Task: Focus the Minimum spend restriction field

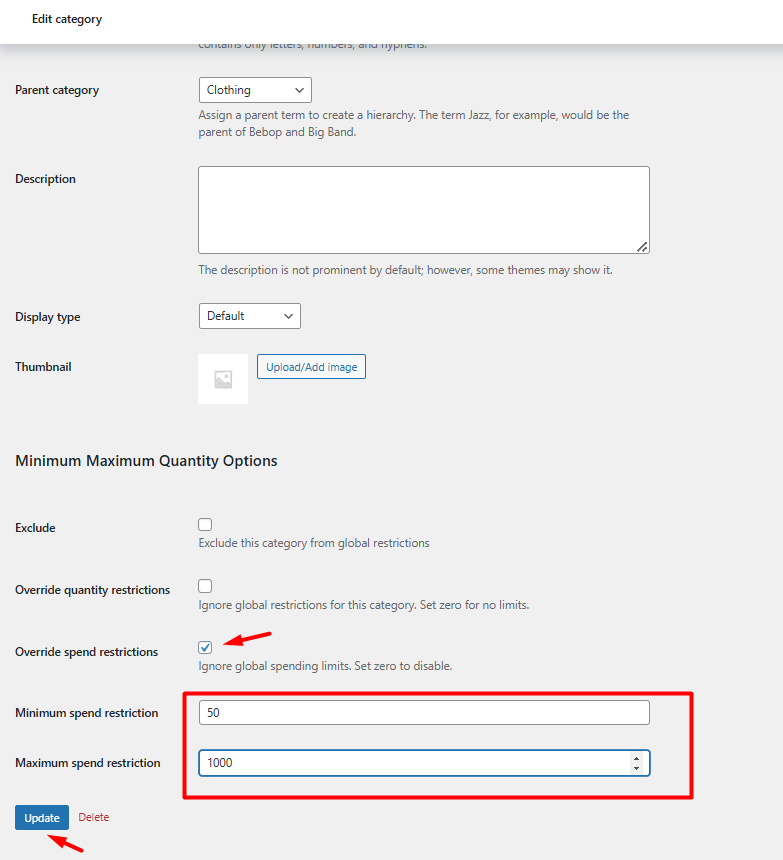Action: (x=423, y=712)
